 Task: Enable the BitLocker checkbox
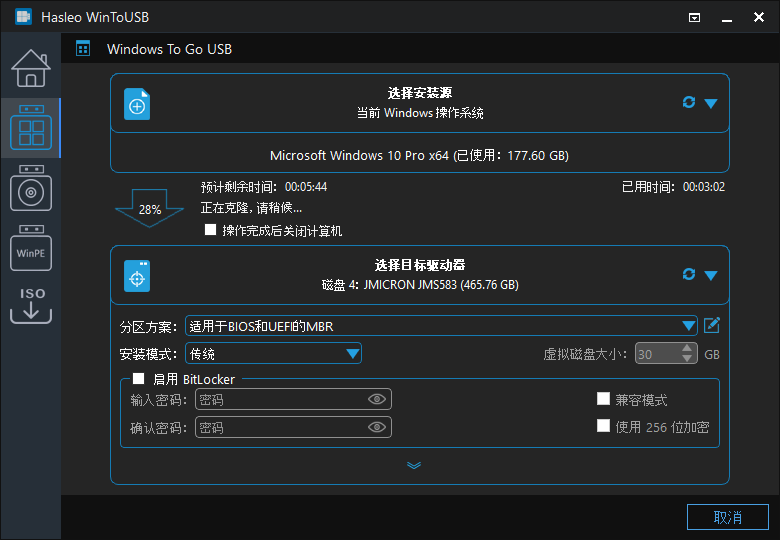(x=139, y=379)
